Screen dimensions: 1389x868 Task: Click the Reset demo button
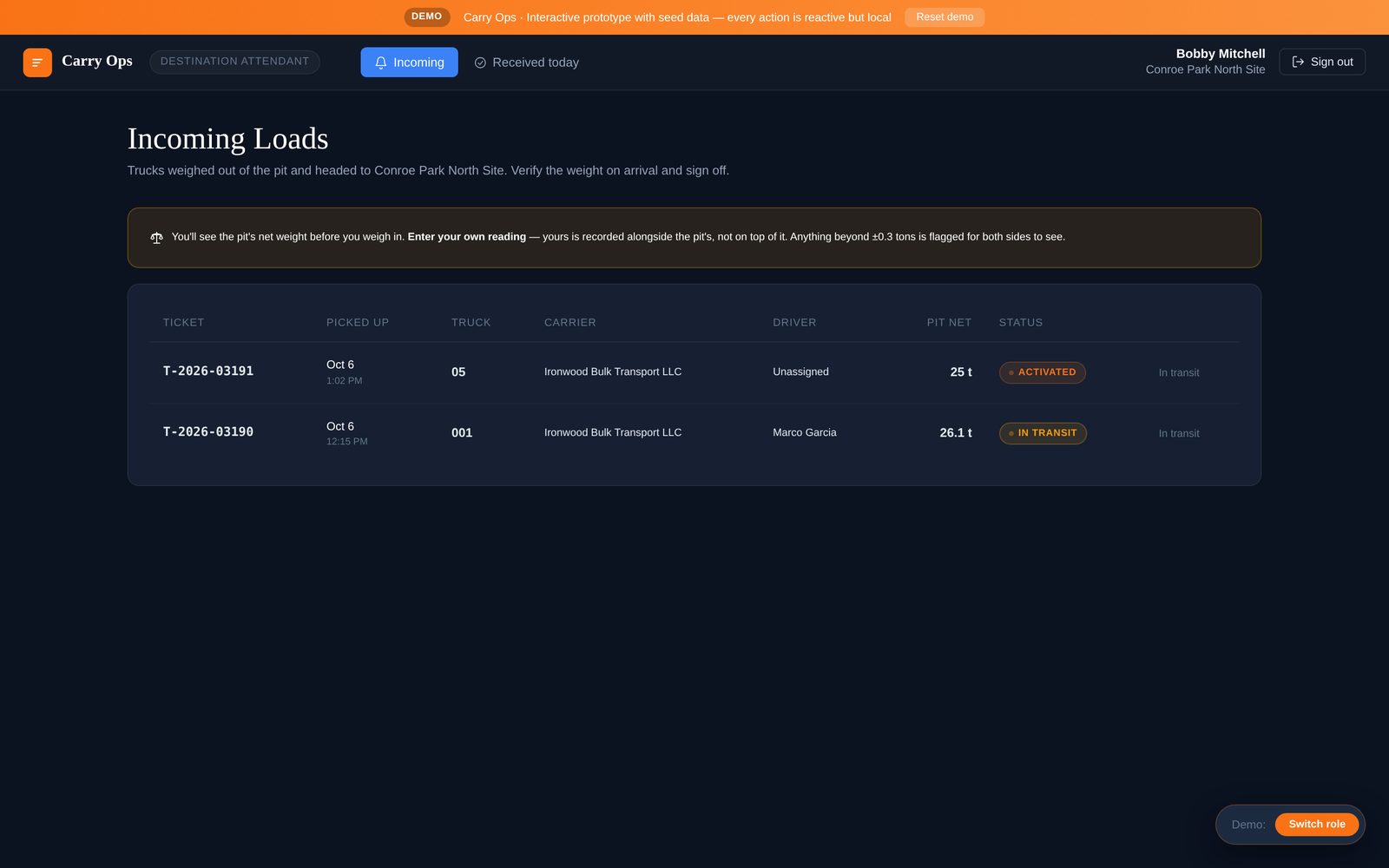click(945, 17)
